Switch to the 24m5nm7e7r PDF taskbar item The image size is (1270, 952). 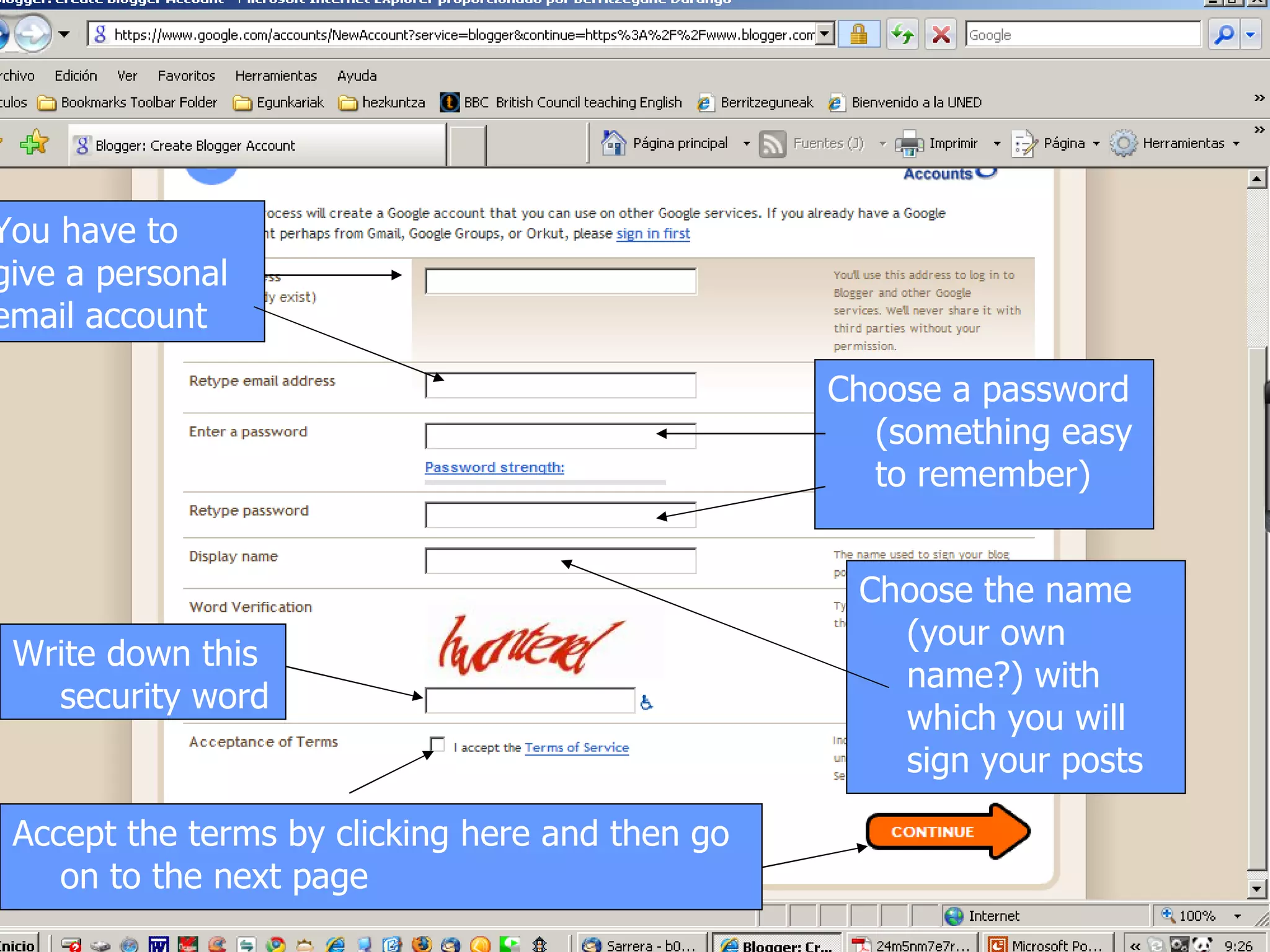912,945
